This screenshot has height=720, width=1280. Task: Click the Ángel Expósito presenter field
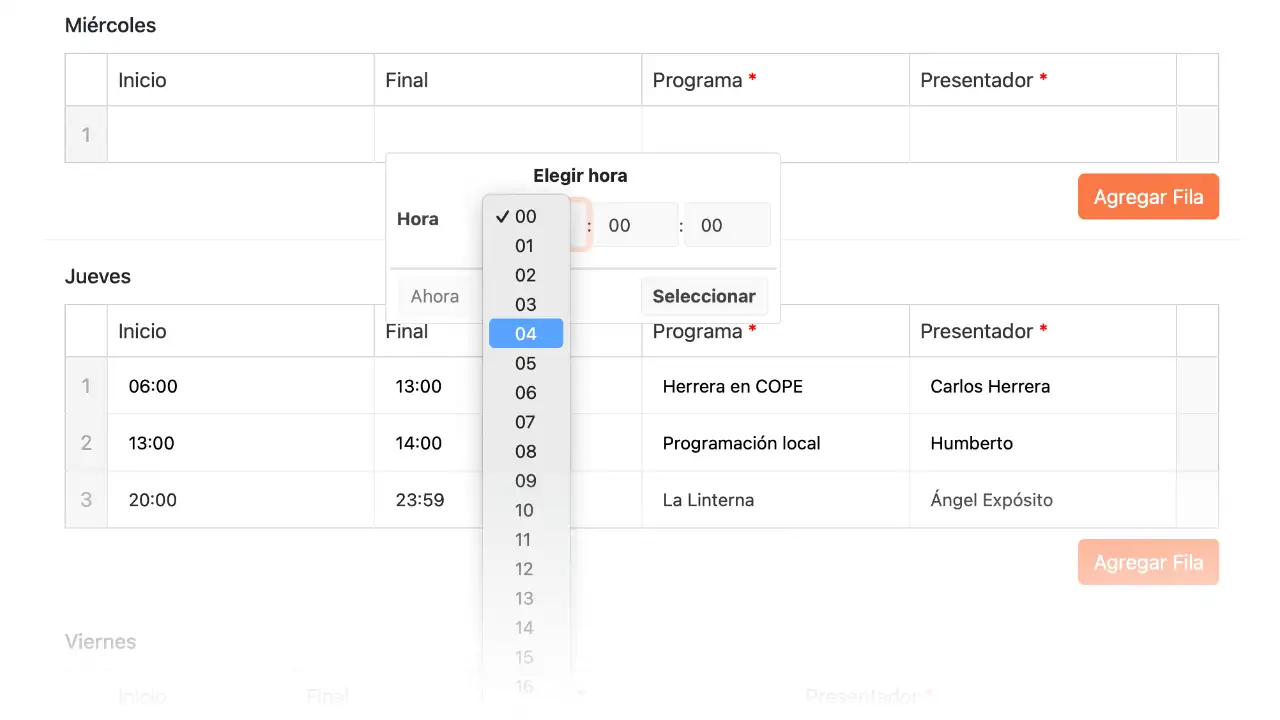point(1042,500)
